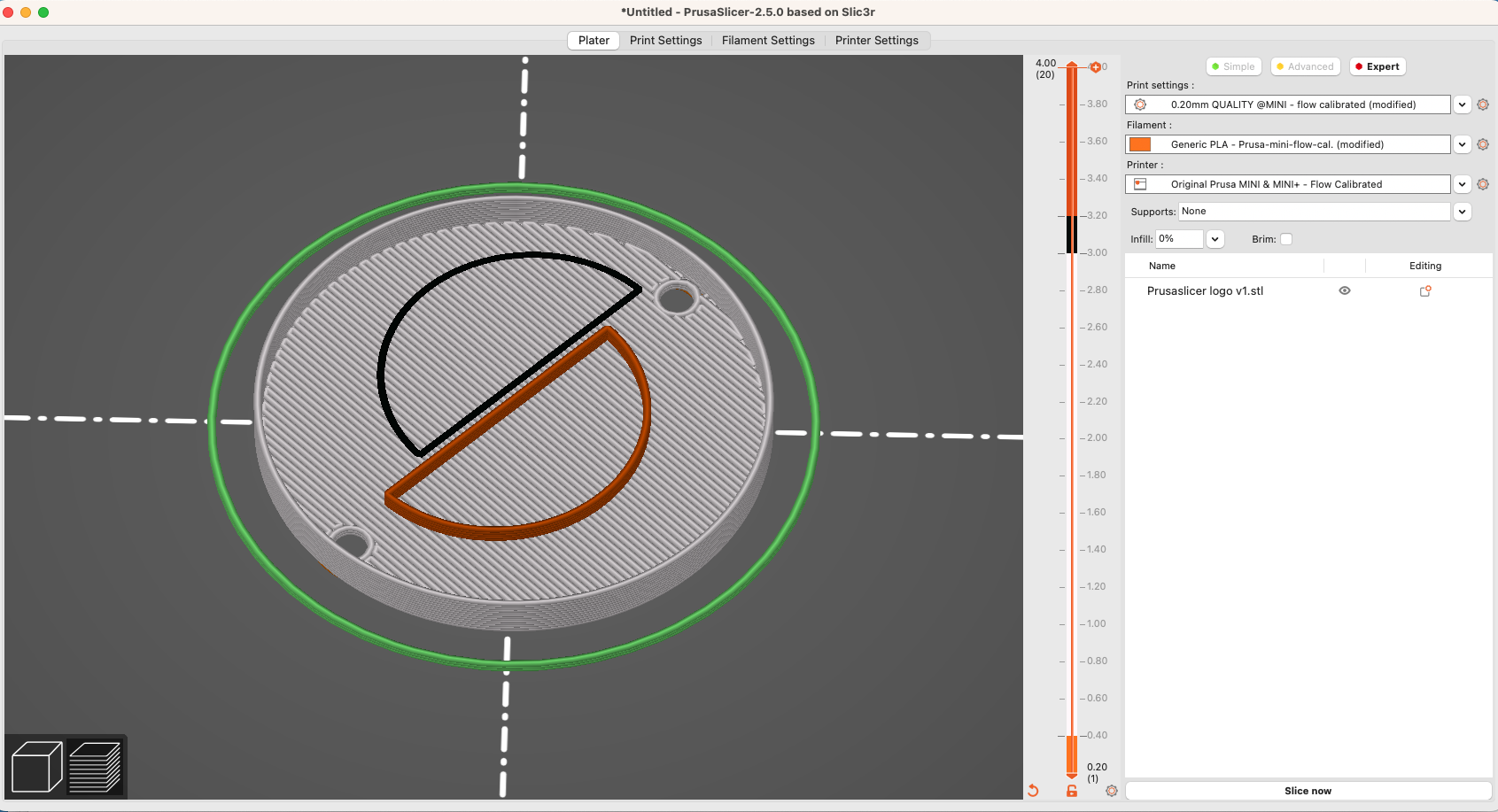Select Expert mode

click(1378, 66)
